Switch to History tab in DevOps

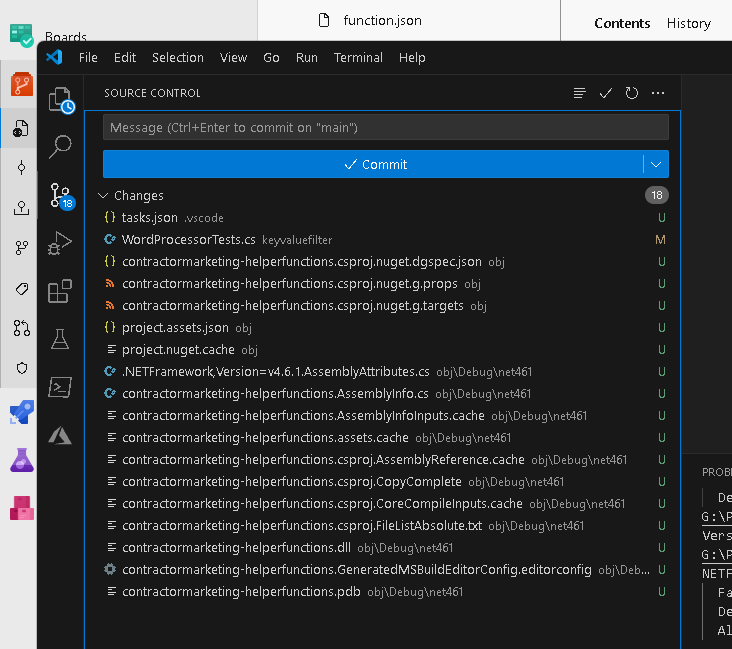(x=689, y=23)
